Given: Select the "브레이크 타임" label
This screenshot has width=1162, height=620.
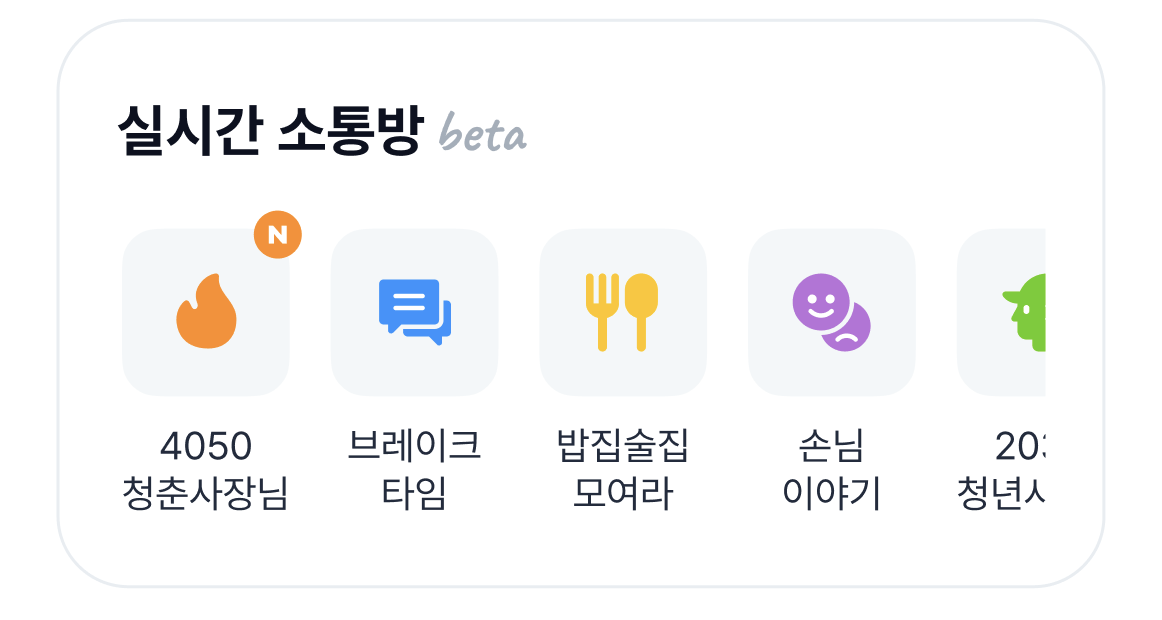Looking at the screenshot, I should click(x=414, y=470).
